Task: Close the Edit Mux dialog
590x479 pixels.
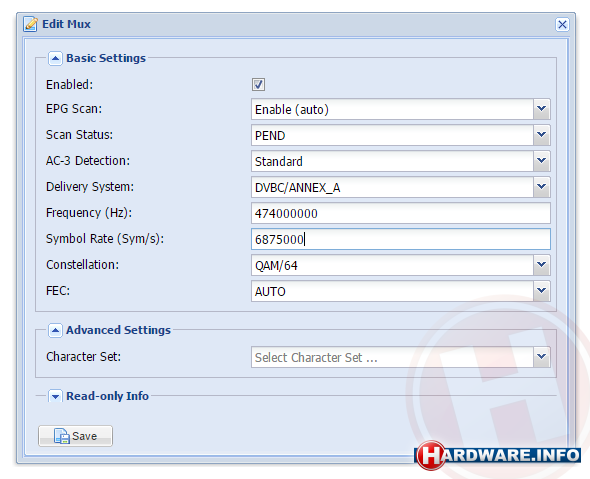Action: coord(562,24)
